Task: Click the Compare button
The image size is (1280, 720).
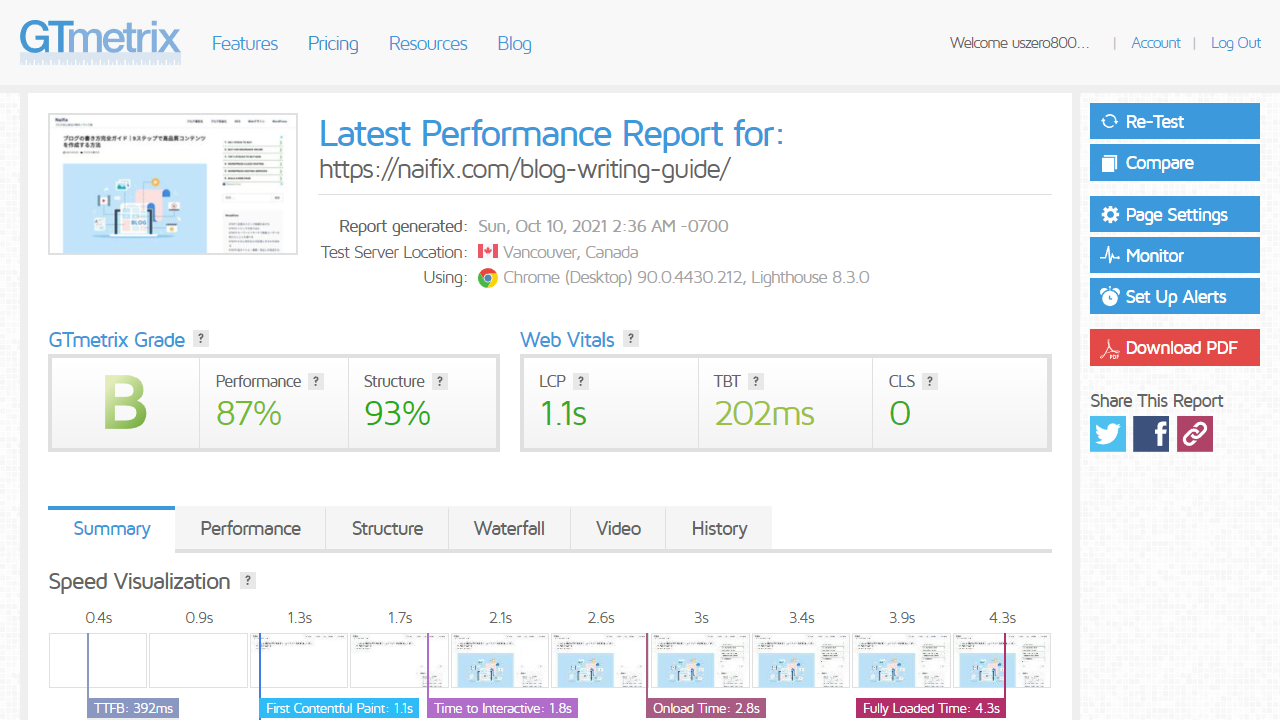Action: pos(1175,163)
